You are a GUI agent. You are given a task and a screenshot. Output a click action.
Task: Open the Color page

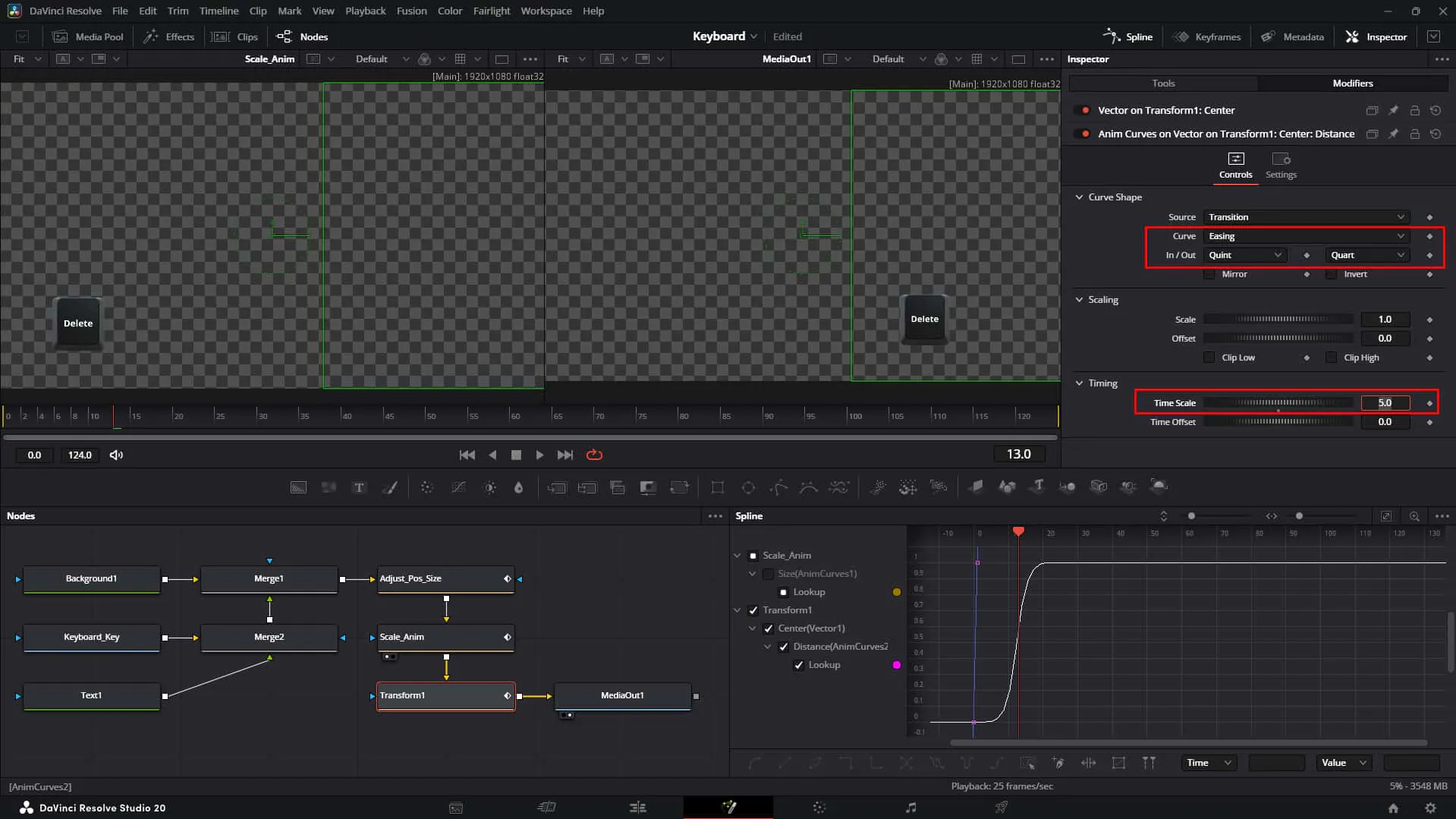point(819,808)
